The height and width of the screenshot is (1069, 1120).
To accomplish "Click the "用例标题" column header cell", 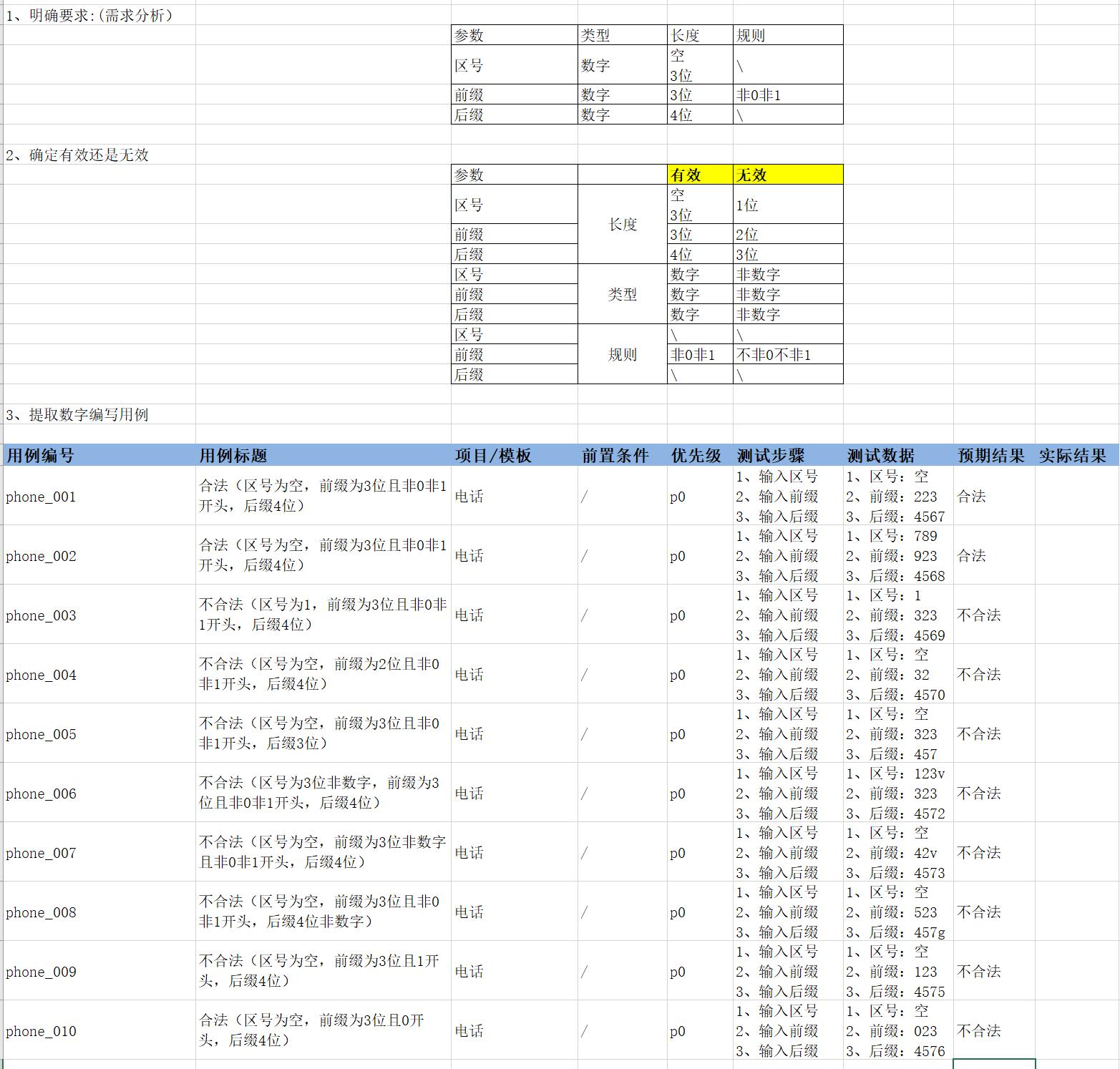I will click(x=323, y=455).
